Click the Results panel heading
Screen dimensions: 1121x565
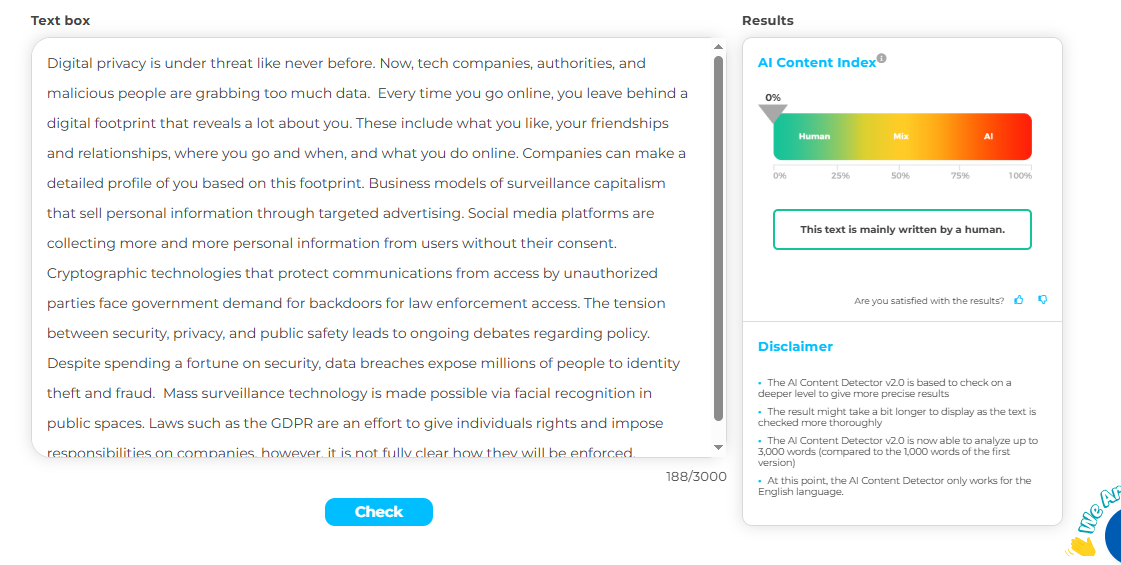coord(767,20)
